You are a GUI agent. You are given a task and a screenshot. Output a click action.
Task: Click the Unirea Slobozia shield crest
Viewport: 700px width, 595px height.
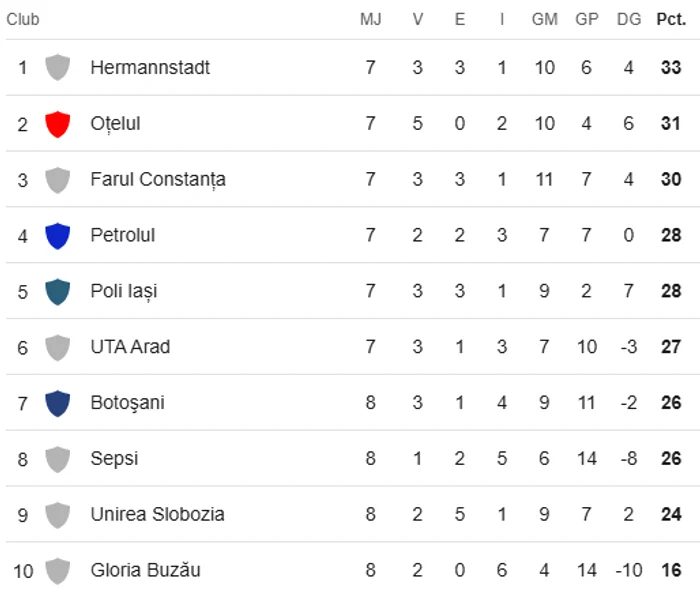[58, 515]
